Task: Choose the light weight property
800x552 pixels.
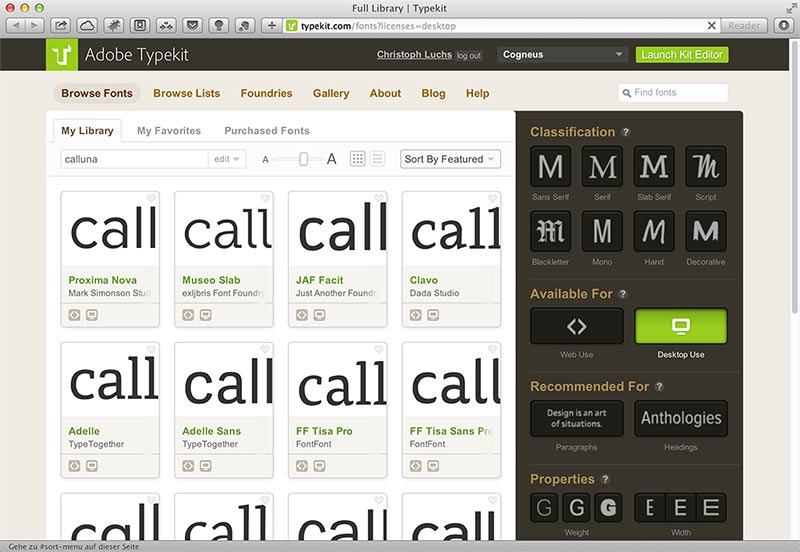Action: click(x=544, y=508)
